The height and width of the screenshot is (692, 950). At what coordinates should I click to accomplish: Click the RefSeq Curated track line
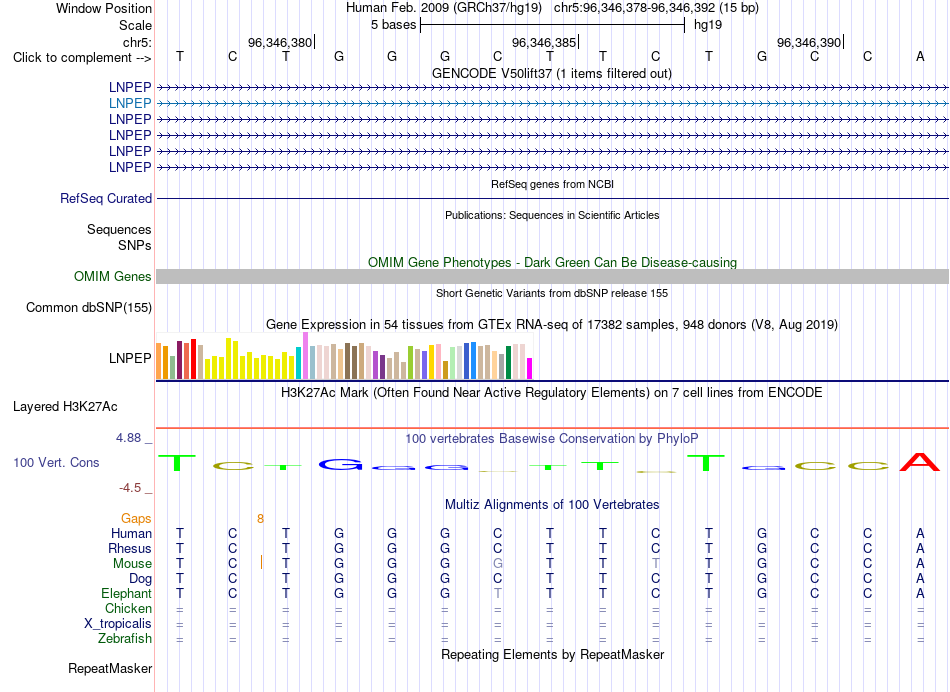(x=552, y=199)
